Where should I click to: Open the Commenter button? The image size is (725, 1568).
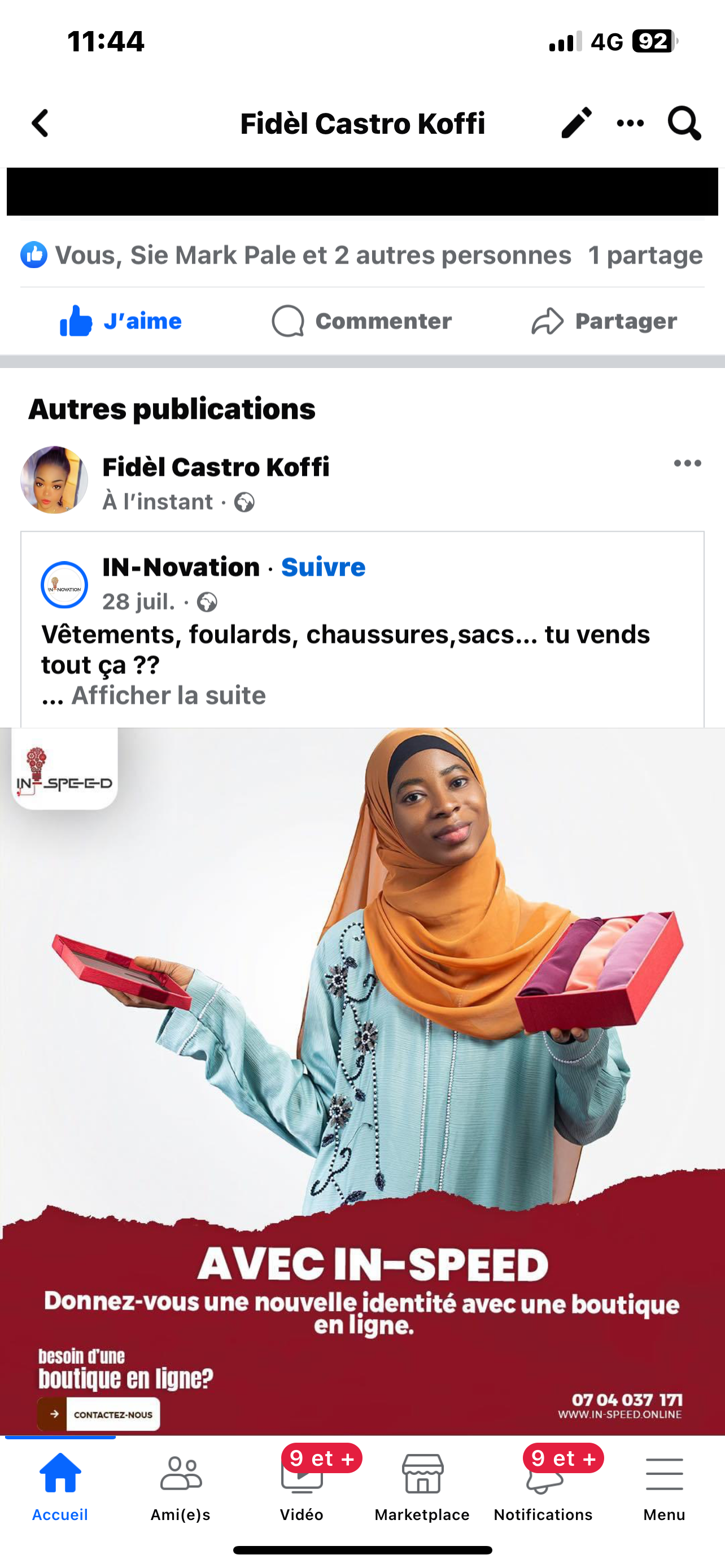click(361, 321)
